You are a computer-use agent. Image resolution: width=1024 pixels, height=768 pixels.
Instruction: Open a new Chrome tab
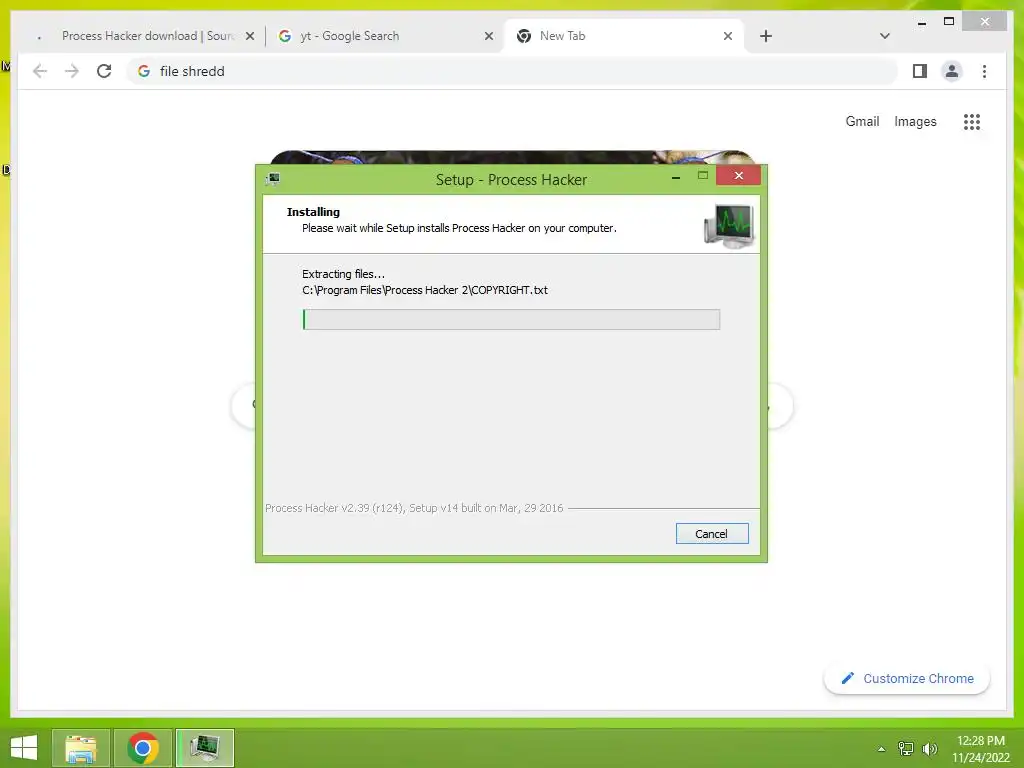766,36
